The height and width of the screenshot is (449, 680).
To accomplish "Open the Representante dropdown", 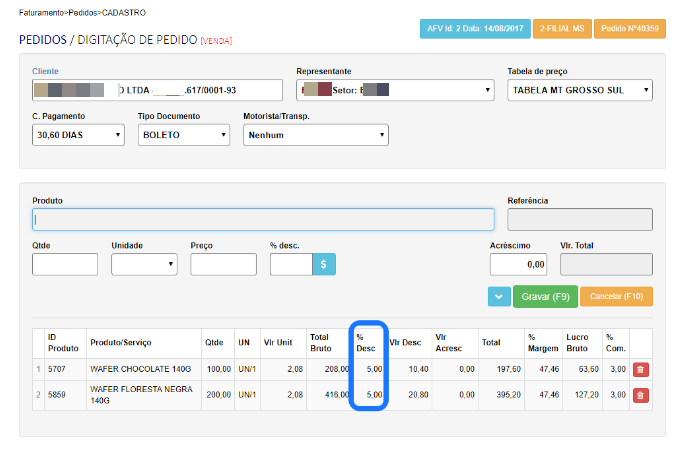I will 395,91.
